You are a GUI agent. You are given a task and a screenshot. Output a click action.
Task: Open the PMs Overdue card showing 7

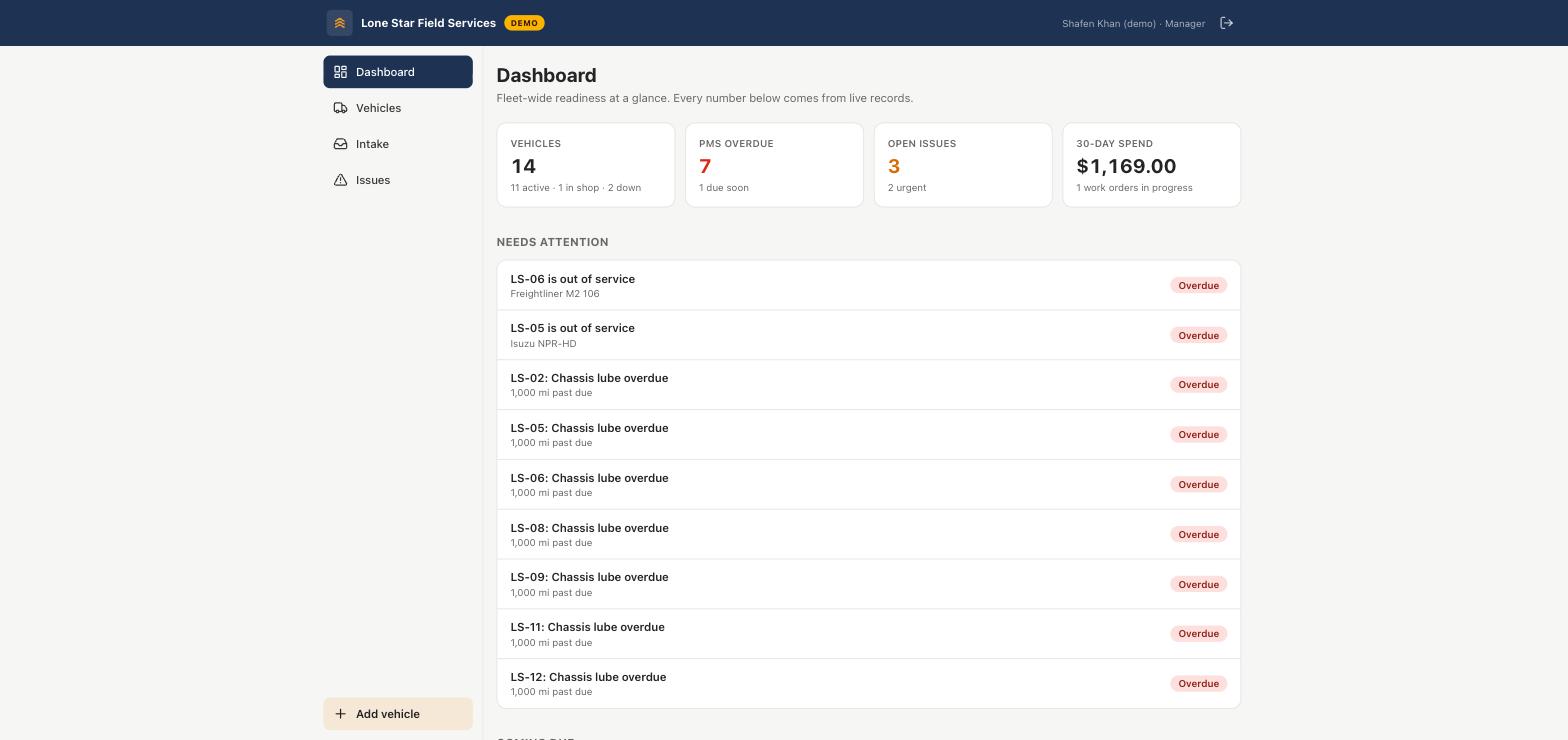tap(774, 165)
